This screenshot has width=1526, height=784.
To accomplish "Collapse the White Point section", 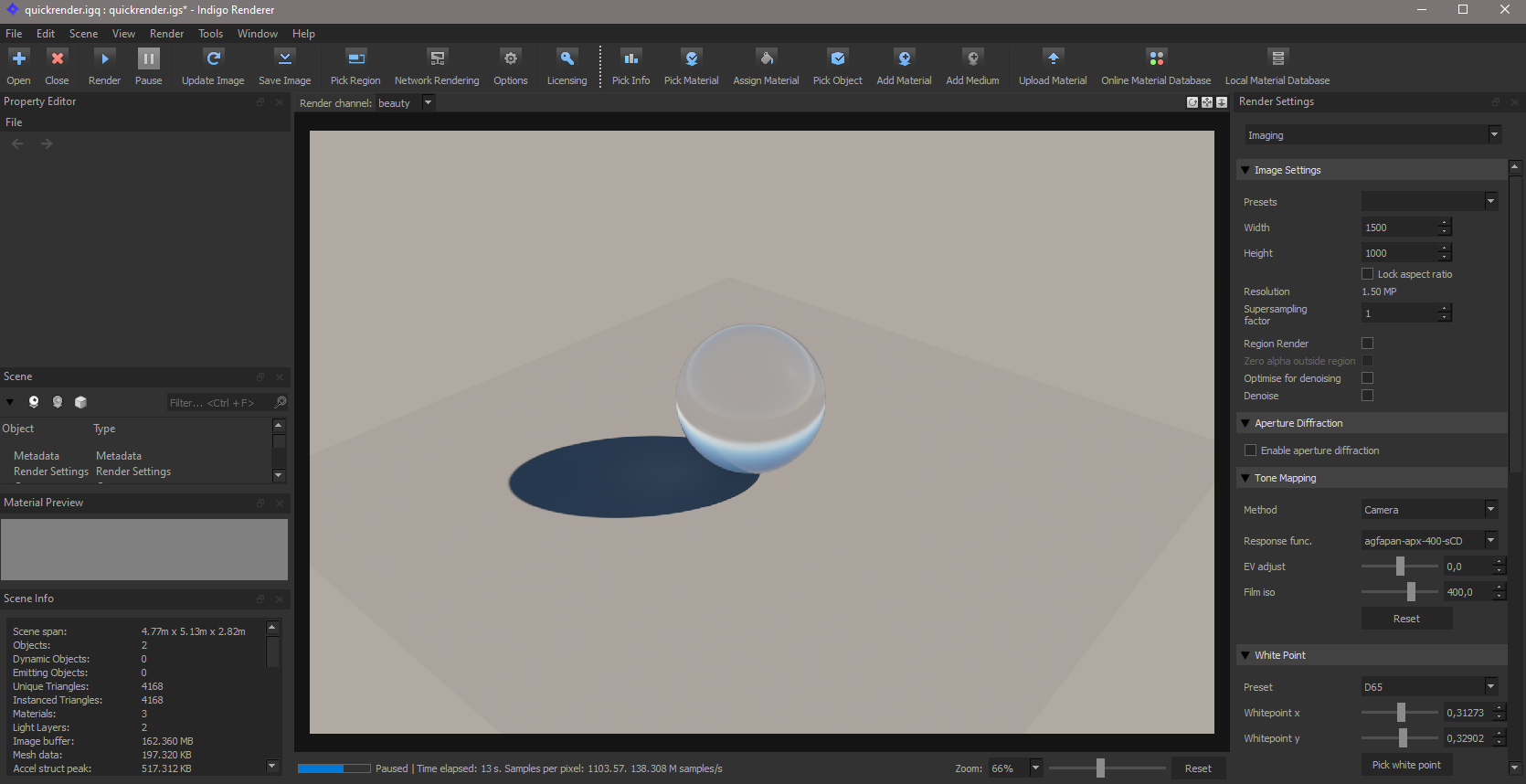I will [x=1245, y=655].
